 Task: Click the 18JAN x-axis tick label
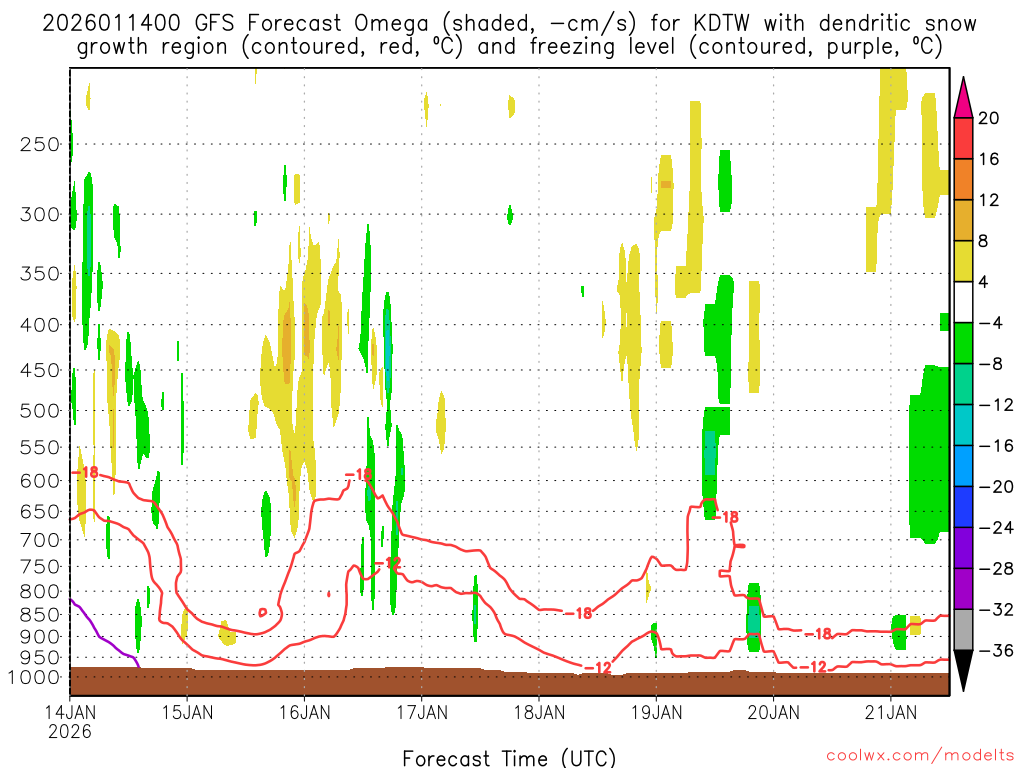click(539, 712)
